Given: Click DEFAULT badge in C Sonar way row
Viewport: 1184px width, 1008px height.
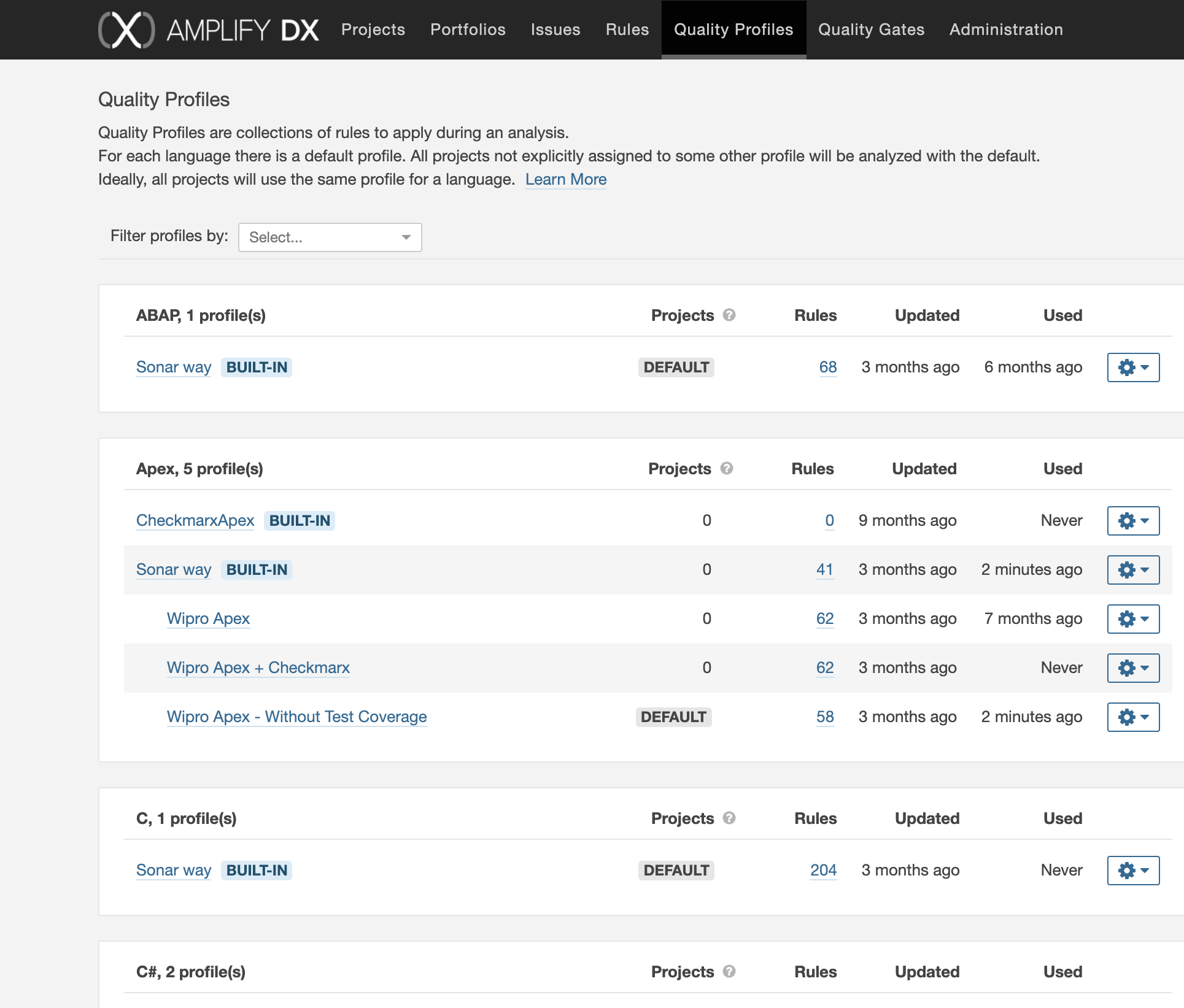Looking at the screenshot, I should point(676,870).
